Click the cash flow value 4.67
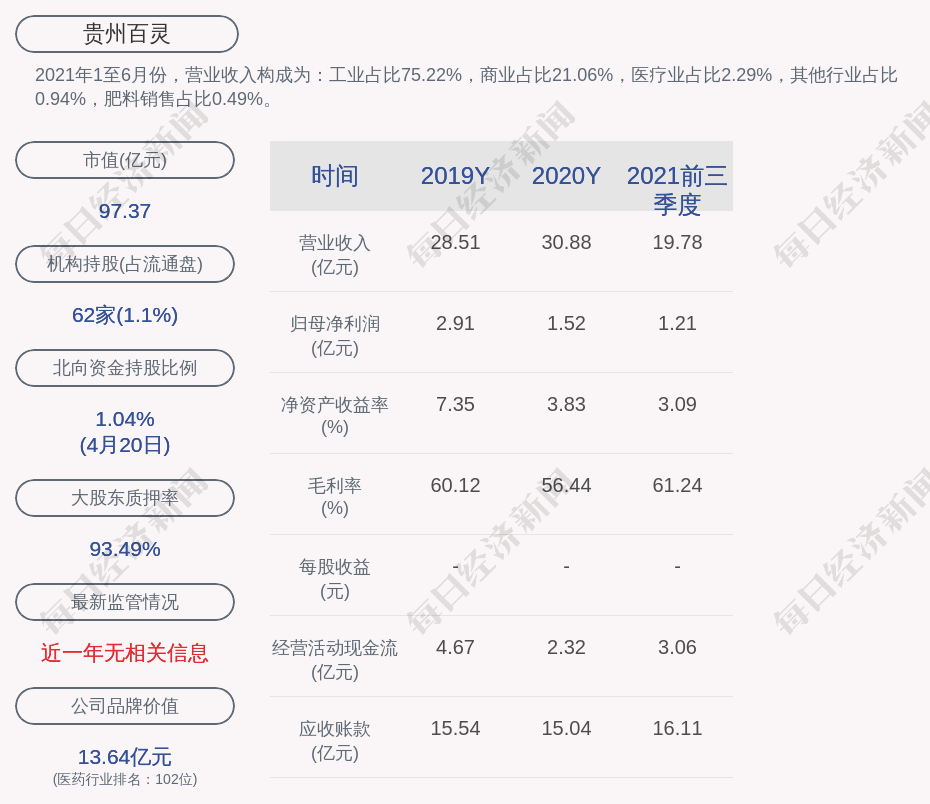The height and width of the screenshot is (804, 930). point(455,647)
